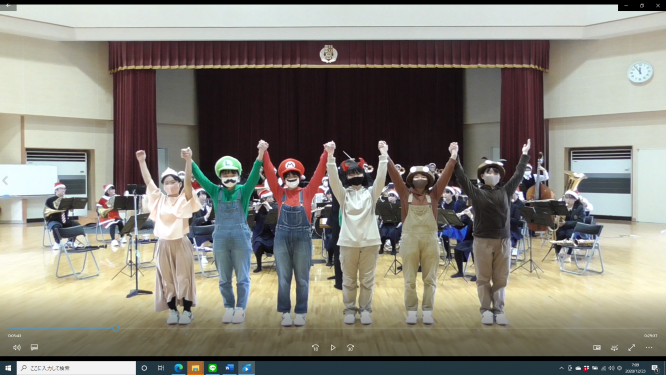Image resolution: width=666 pixels, height=375 pixels.
Task: Open the Windows Start menu
Action: coord(8,368)
